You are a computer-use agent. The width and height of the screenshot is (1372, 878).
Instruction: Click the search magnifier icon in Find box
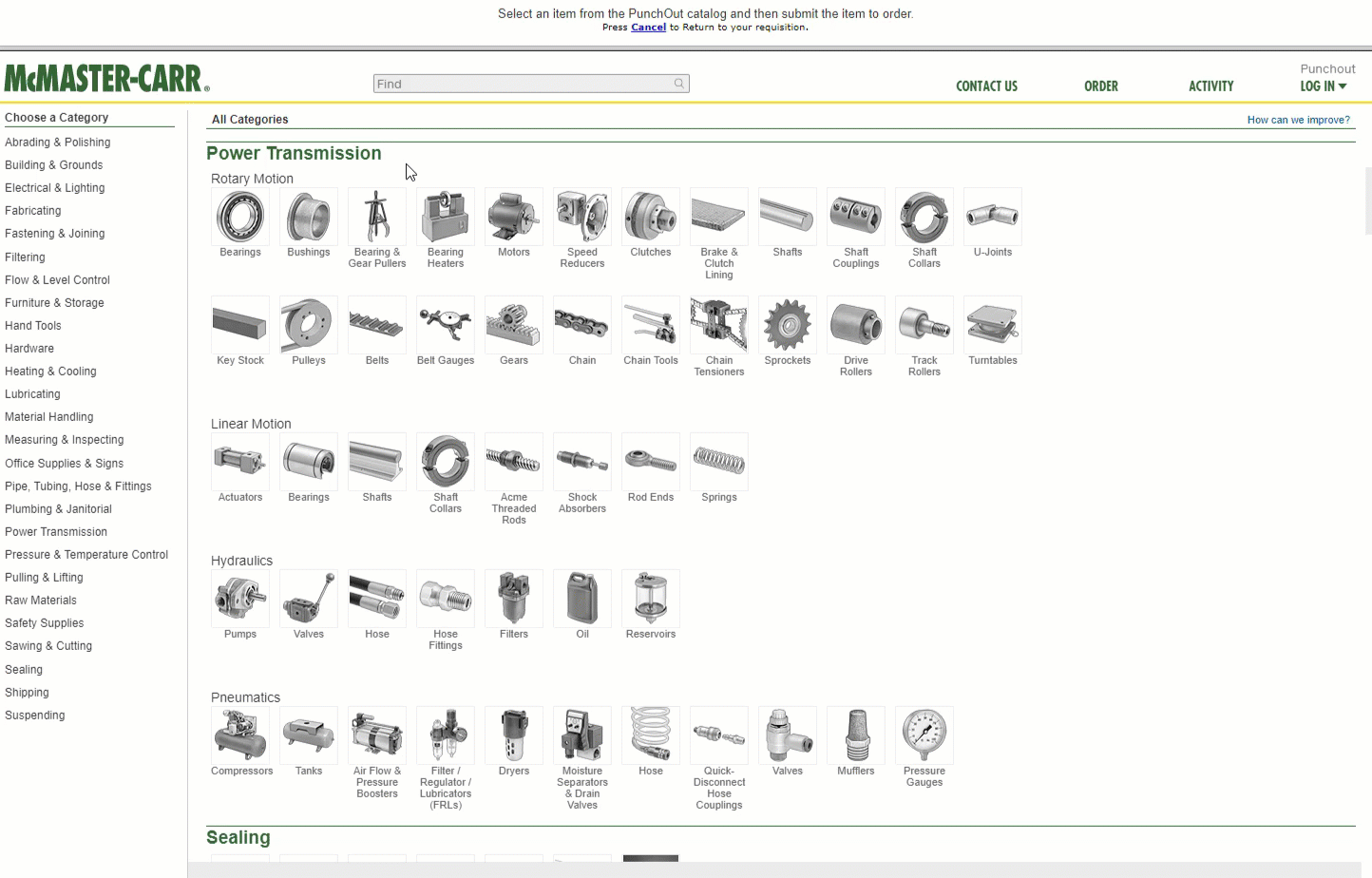678,84
